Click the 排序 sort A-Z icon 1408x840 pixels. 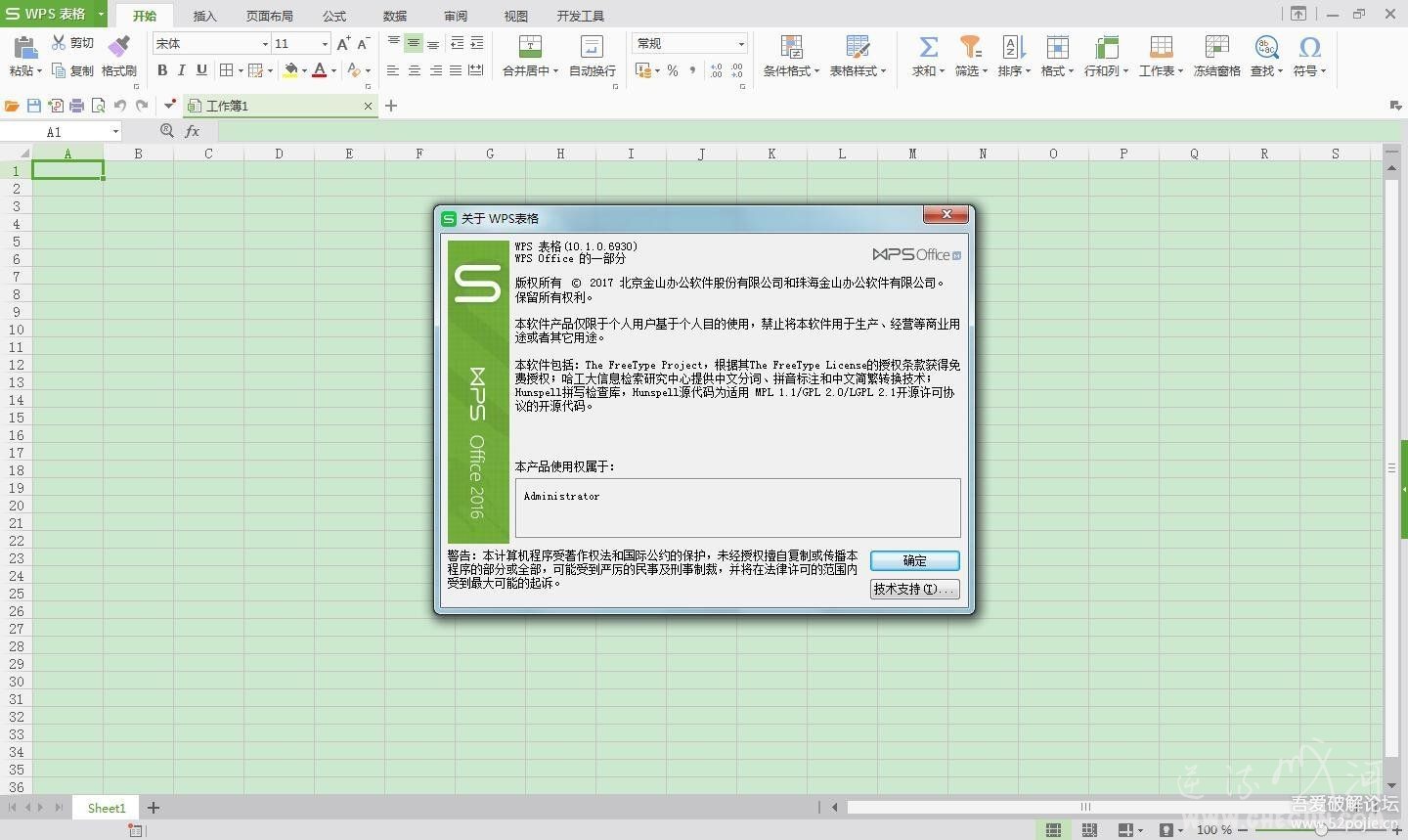(x=1013, y=46)
